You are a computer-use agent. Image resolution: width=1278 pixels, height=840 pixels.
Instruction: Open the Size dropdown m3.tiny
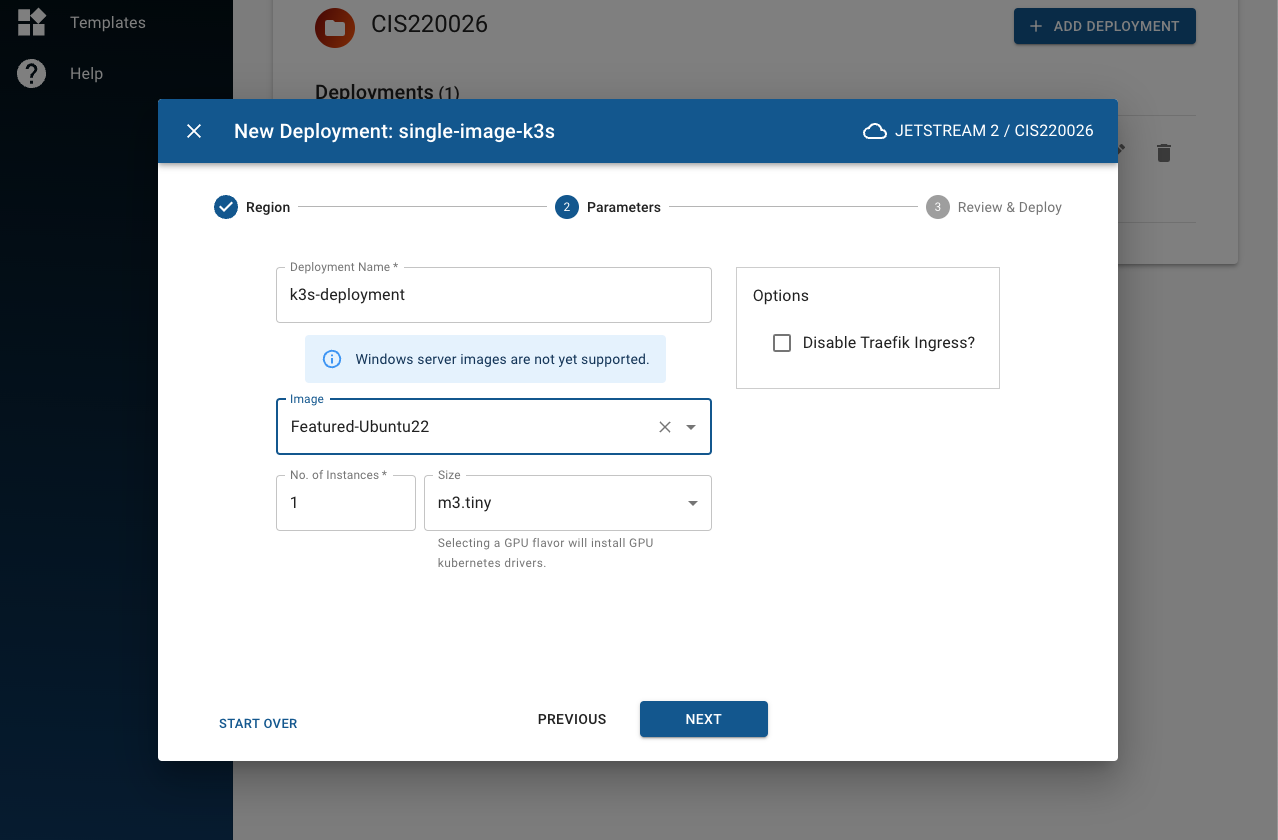pyautogui.click(x=567, y=503)
